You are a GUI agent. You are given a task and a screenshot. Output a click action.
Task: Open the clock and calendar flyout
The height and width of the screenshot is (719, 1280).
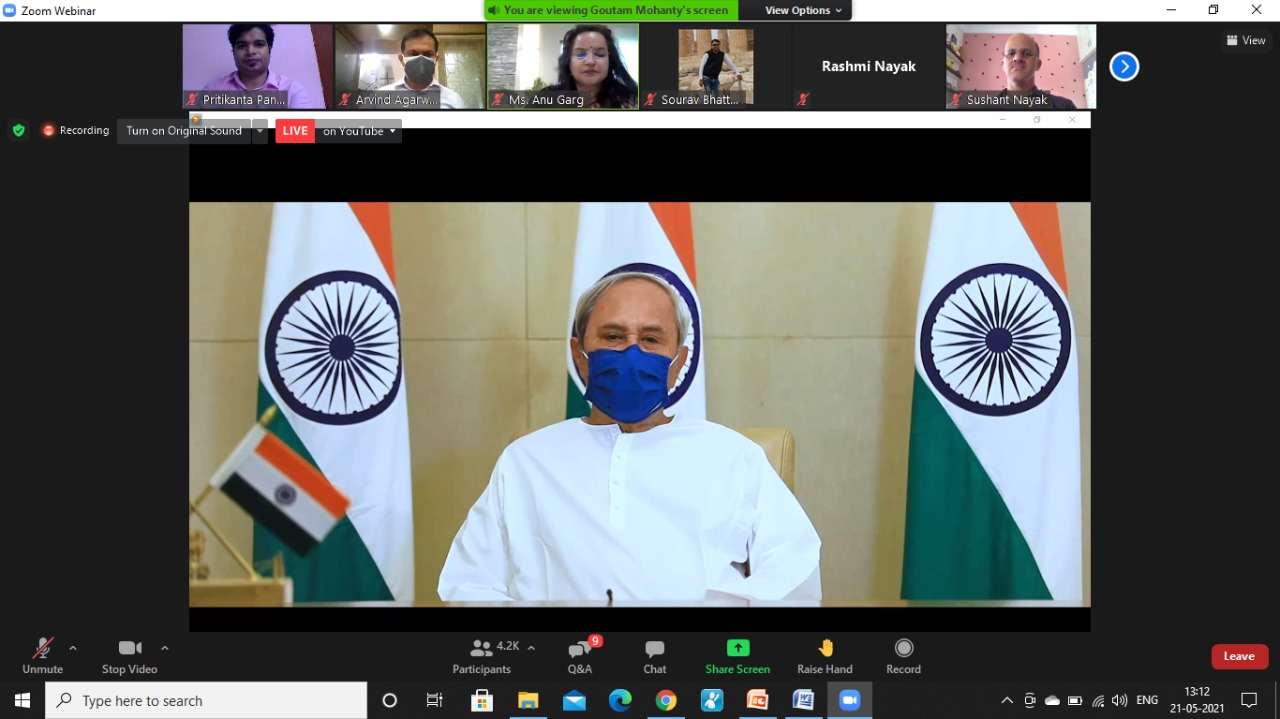pos(1197,700)
